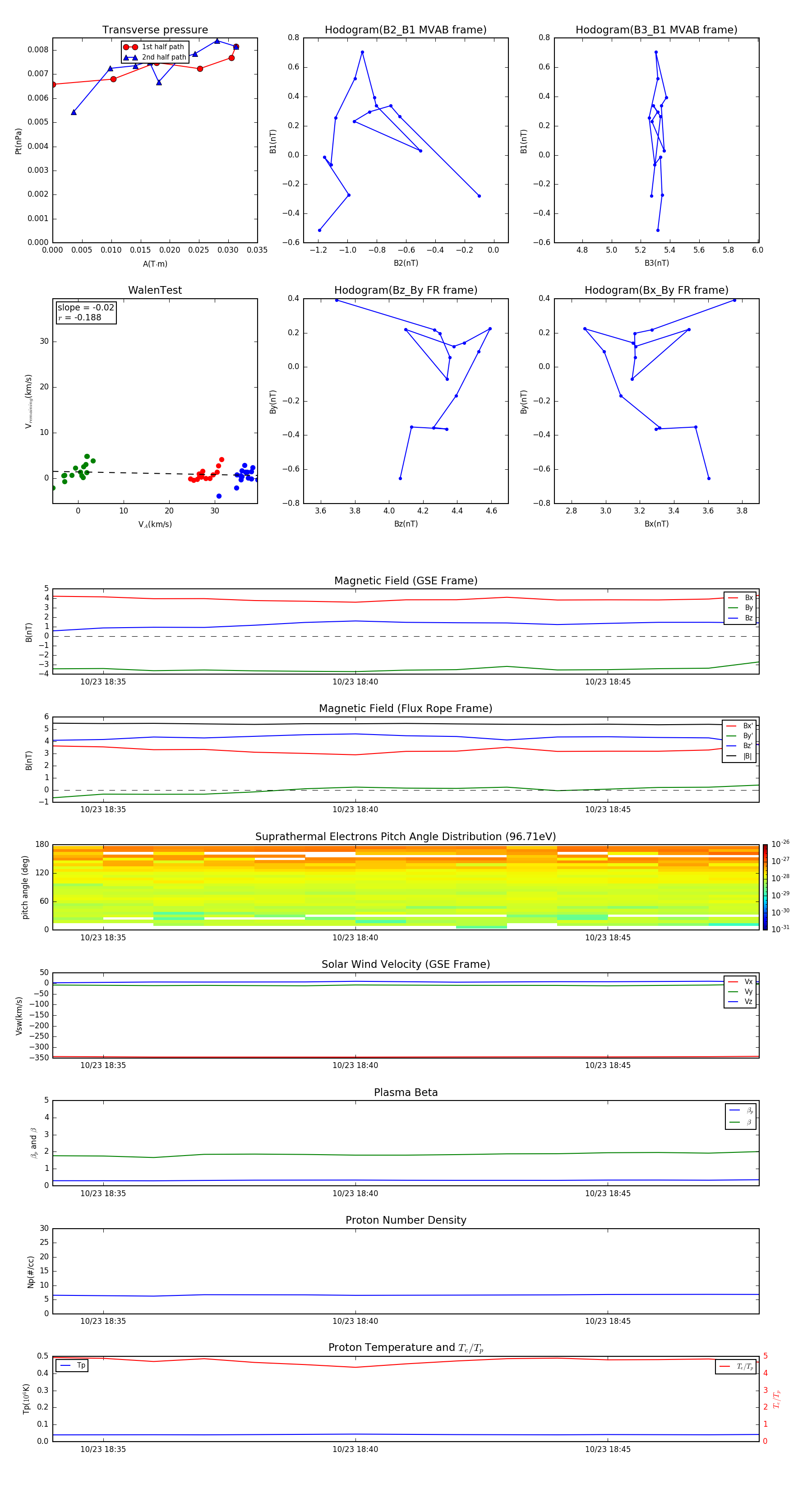
Task: Click the pitch angle colorbar scale
Action: 765,887
